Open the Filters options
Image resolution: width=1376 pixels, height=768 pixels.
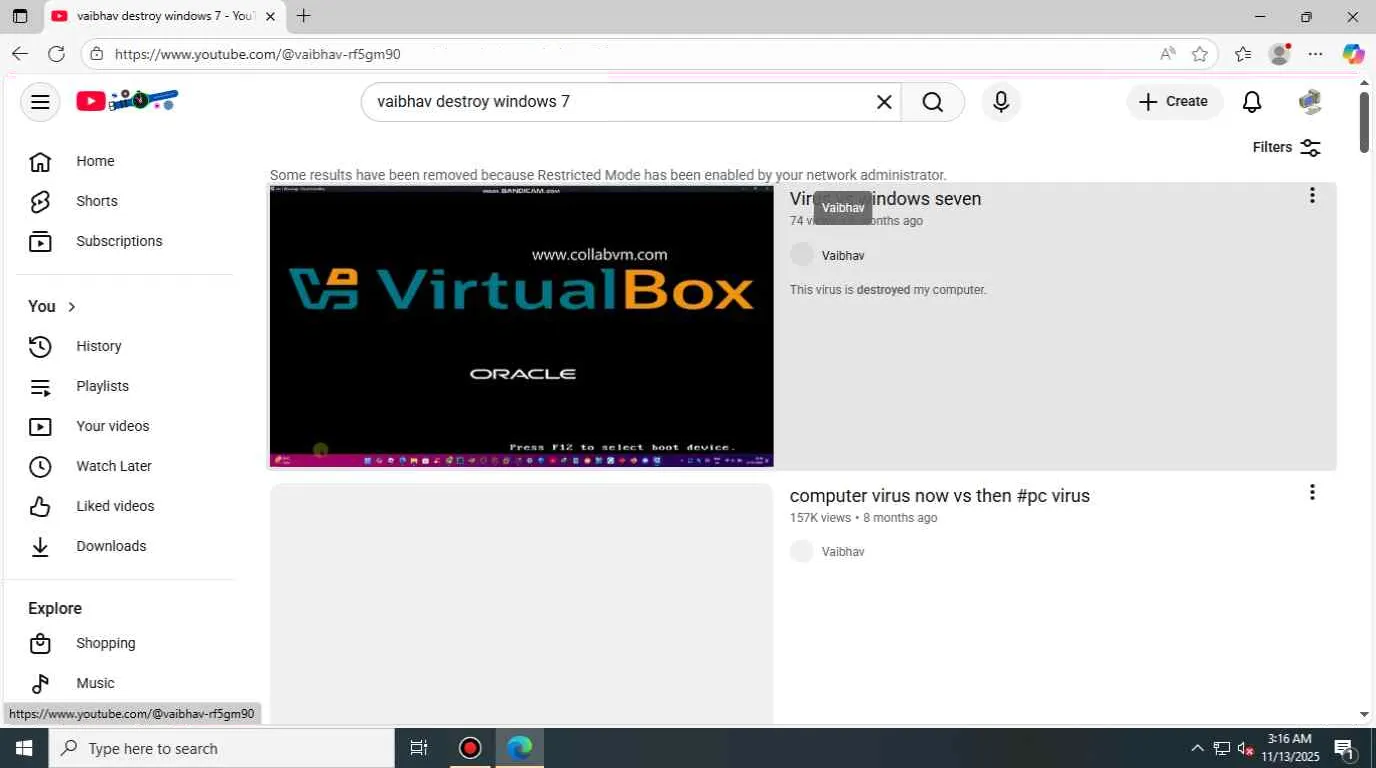point(1287,148)
